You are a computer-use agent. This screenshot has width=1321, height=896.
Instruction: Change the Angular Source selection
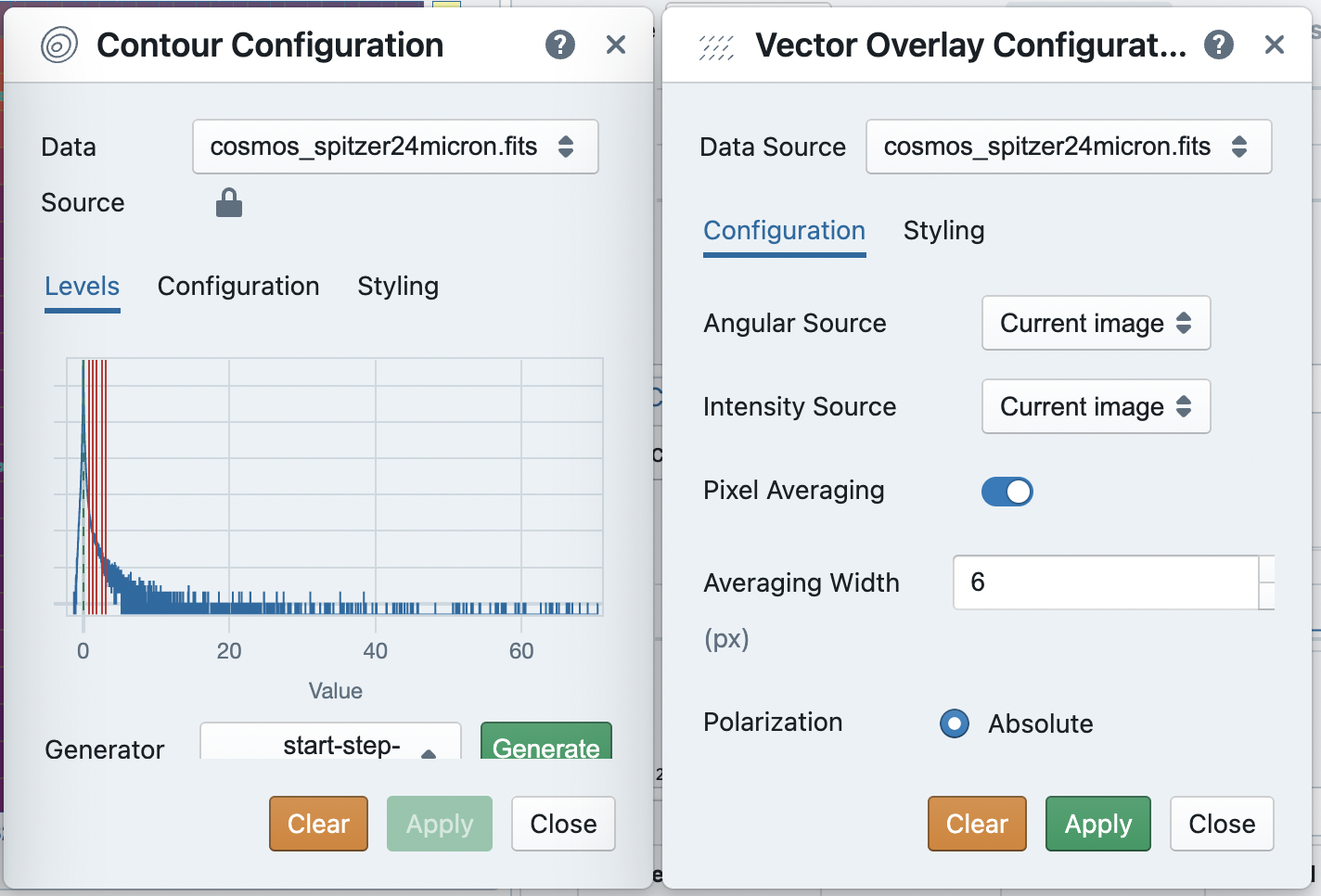coord(1096,323)
